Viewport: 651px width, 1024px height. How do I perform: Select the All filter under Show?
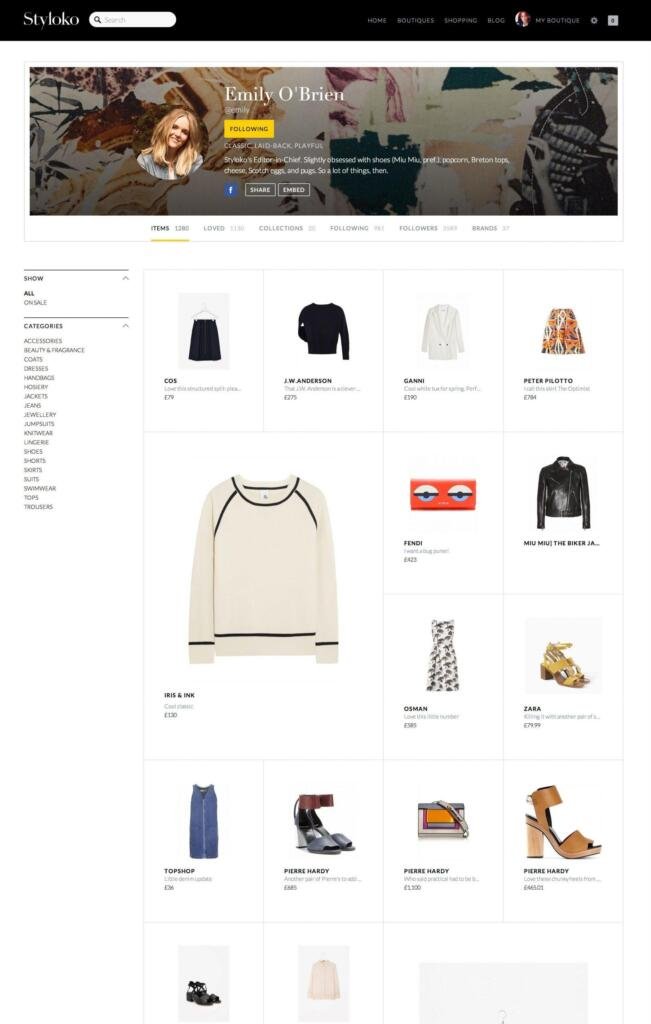[x=29, y=293]
